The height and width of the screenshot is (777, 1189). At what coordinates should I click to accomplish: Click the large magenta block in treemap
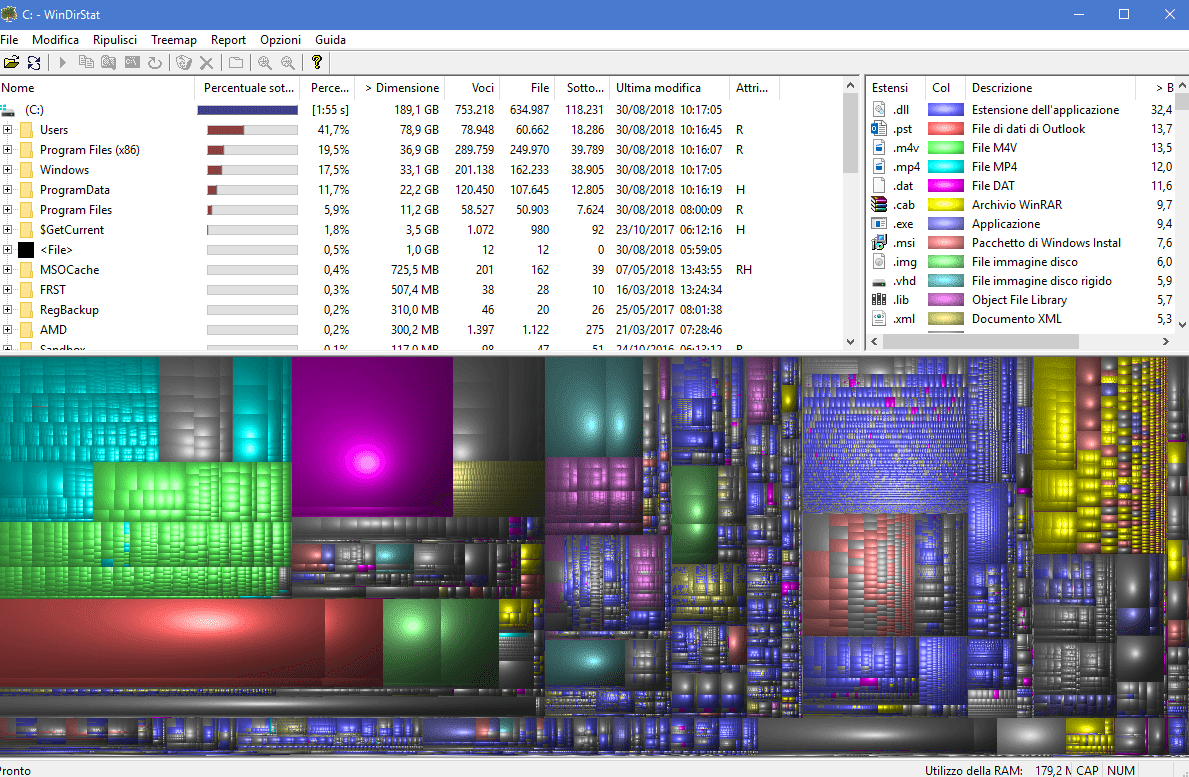371,435
